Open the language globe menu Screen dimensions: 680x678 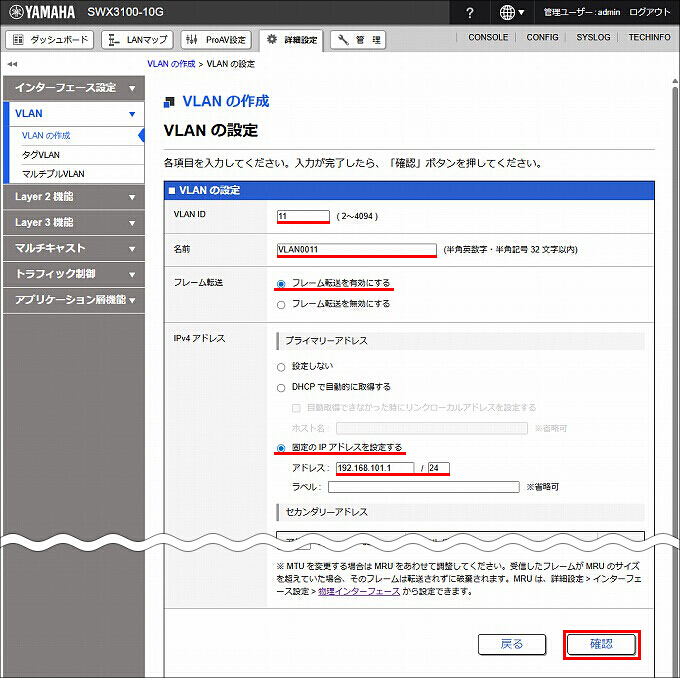(x=512, y=12)
